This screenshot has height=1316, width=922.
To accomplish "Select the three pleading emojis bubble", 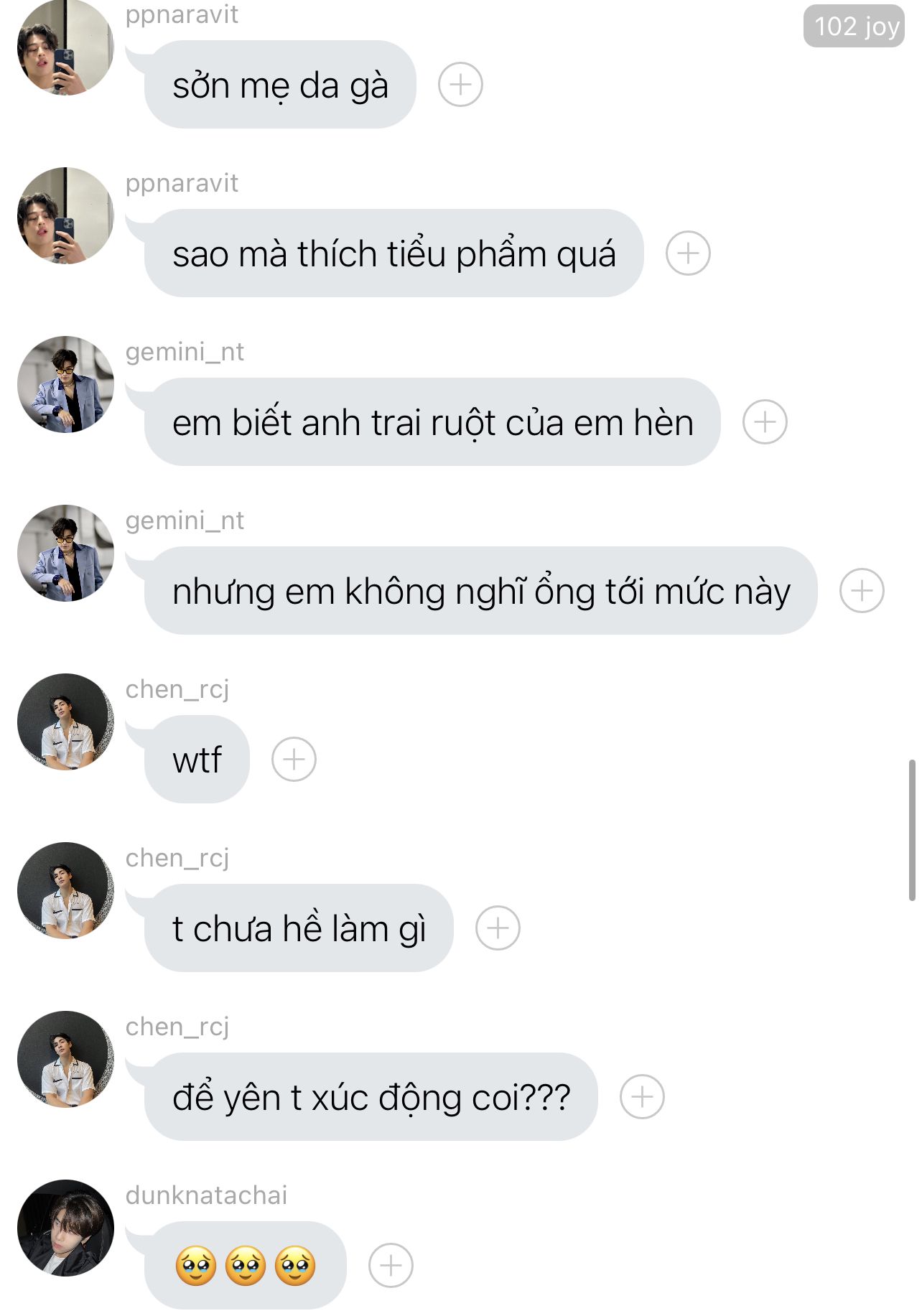I will point(246,1266).
